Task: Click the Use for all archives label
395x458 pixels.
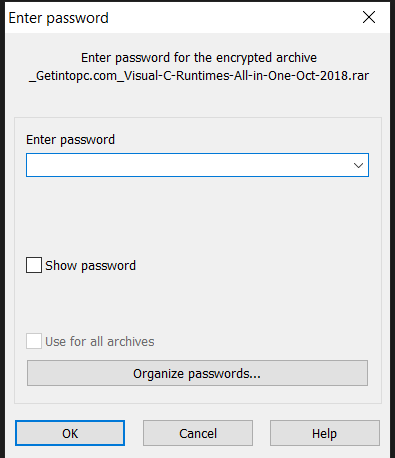Action: coord(100,342)
